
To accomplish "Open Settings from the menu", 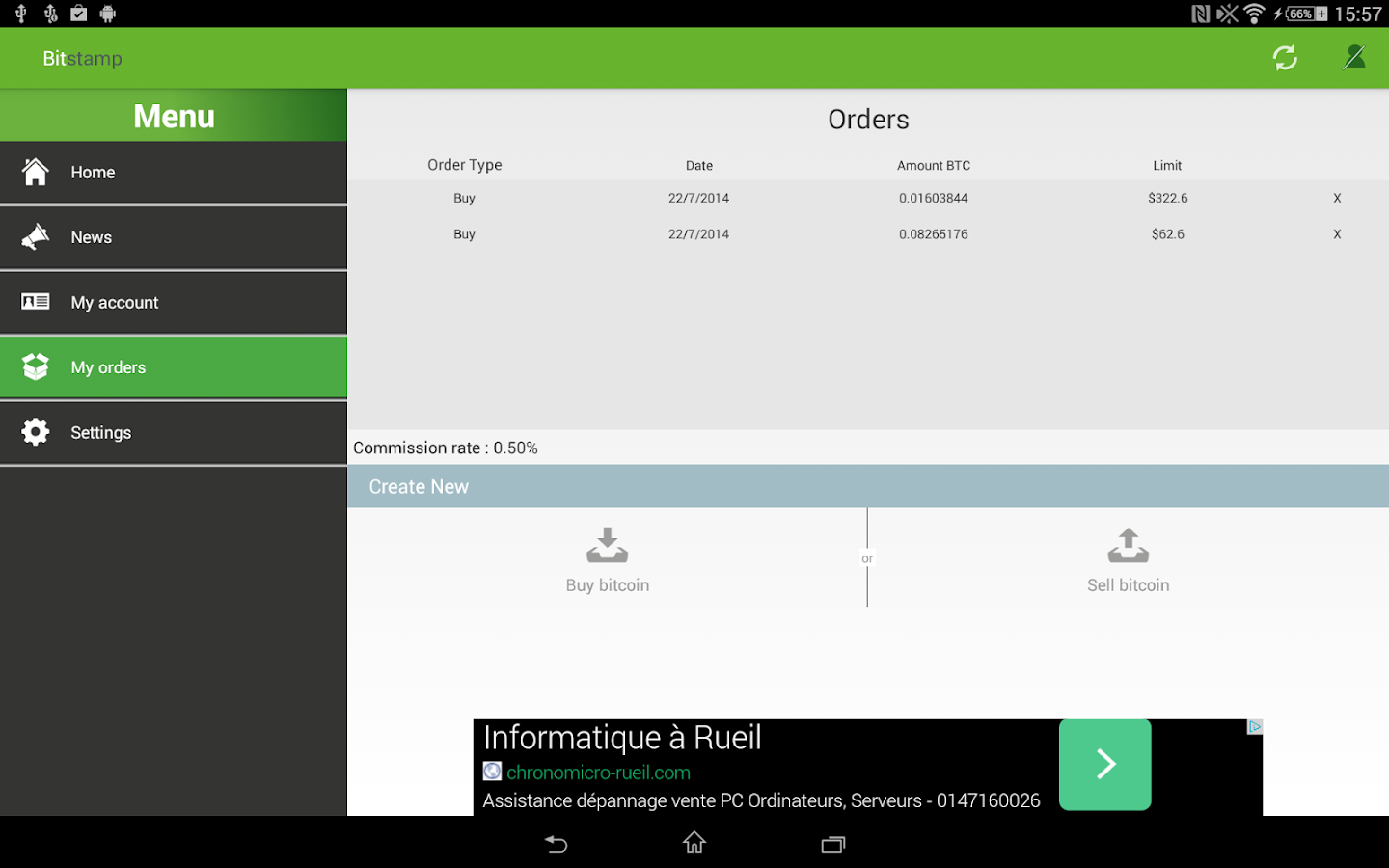I will [x=174, y=433].
